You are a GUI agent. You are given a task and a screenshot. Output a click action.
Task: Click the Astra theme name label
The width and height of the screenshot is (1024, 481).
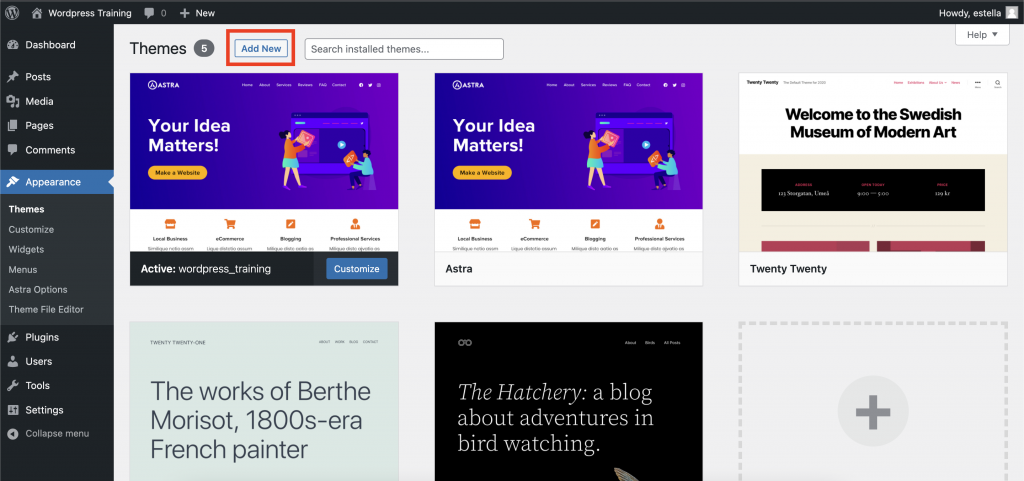tap(459, 268)
